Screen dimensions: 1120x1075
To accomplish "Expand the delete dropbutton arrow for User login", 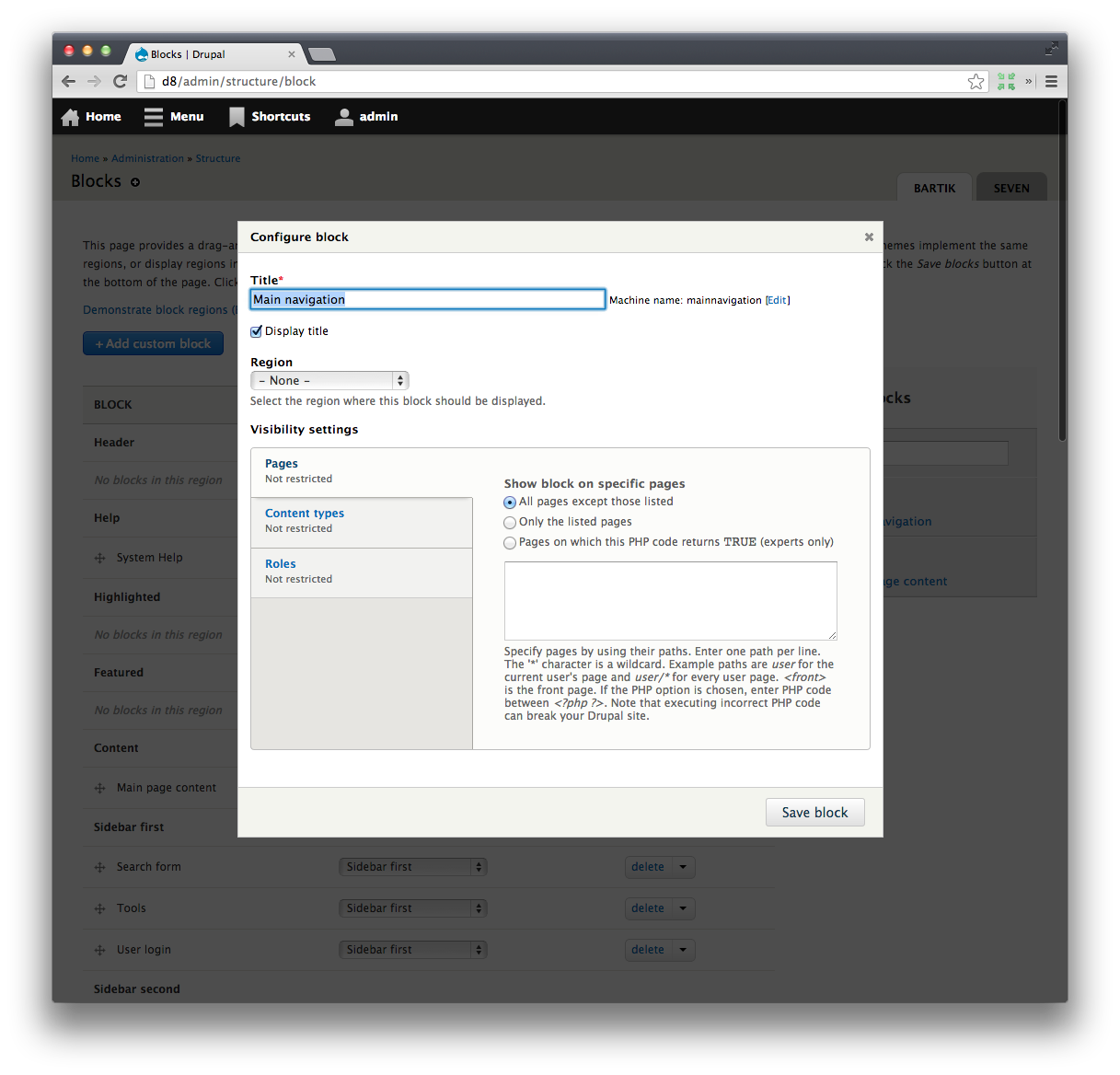I will pos(683,950).
